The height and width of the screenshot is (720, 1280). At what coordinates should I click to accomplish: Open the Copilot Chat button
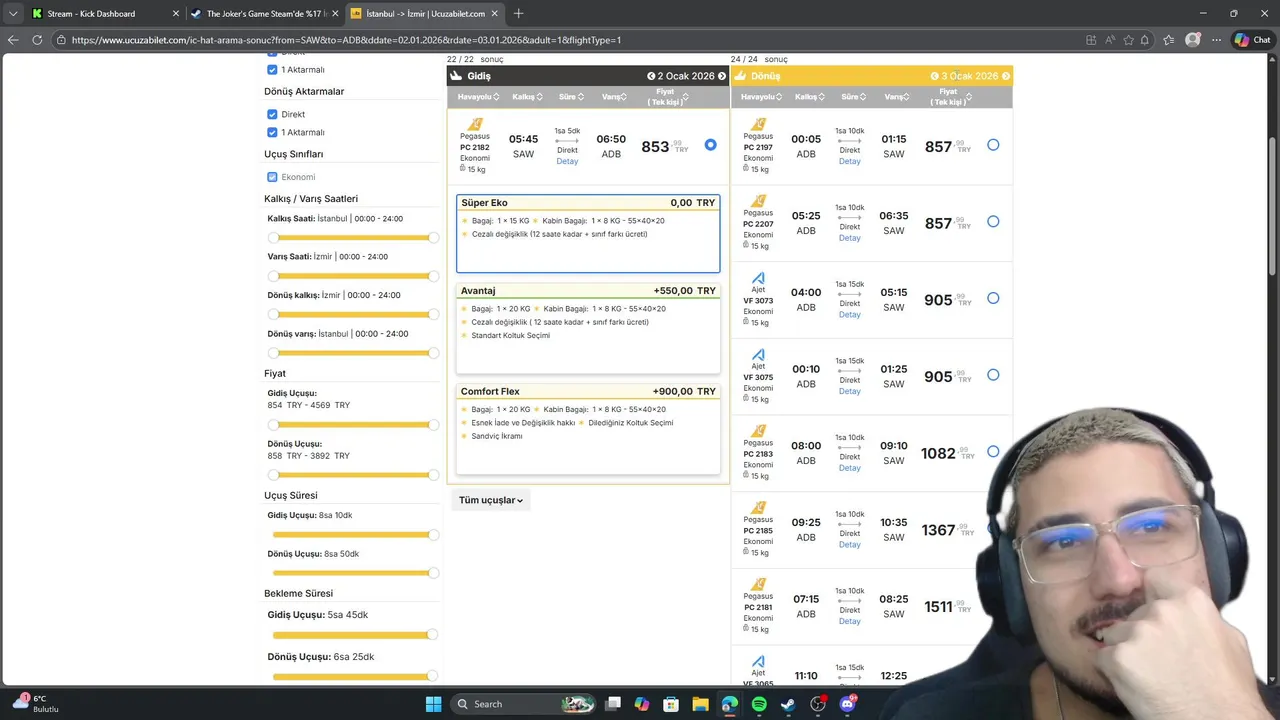(1252, 40)
